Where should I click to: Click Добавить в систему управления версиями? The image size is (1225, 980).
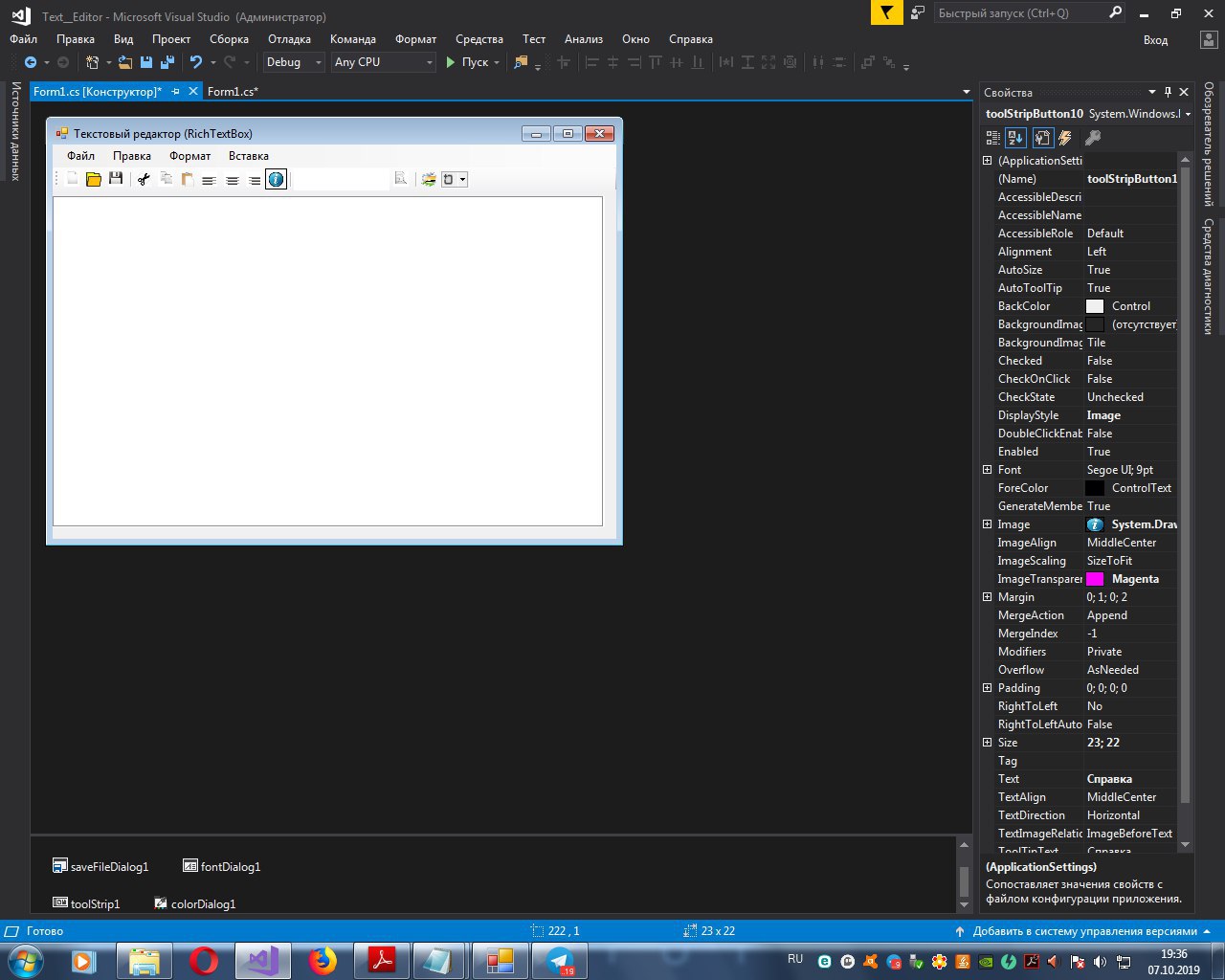tap(1084, 931)
